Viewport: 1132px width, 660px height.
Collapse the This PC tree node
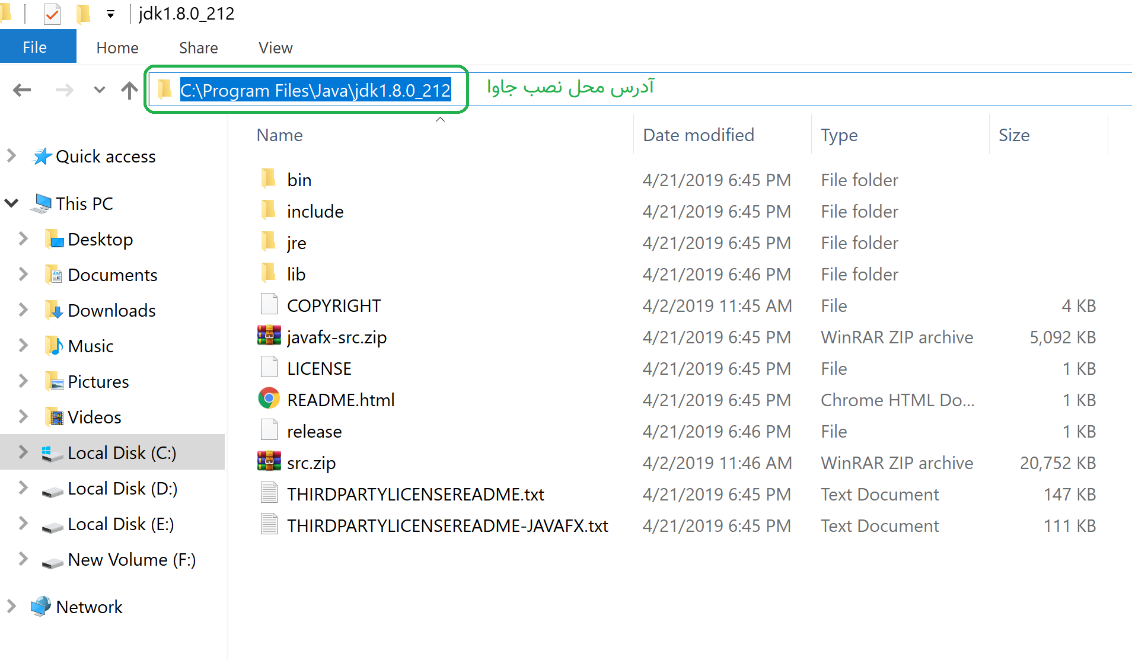pyautogui.click(x=12, y=203)
